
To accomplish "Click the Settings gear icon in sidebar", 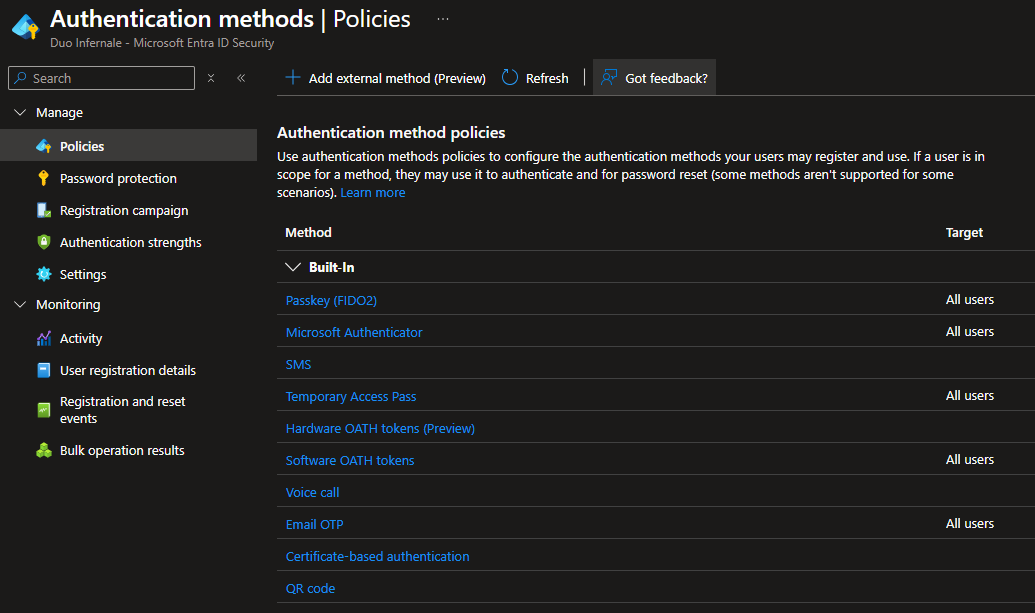I will tap(43, 274).
